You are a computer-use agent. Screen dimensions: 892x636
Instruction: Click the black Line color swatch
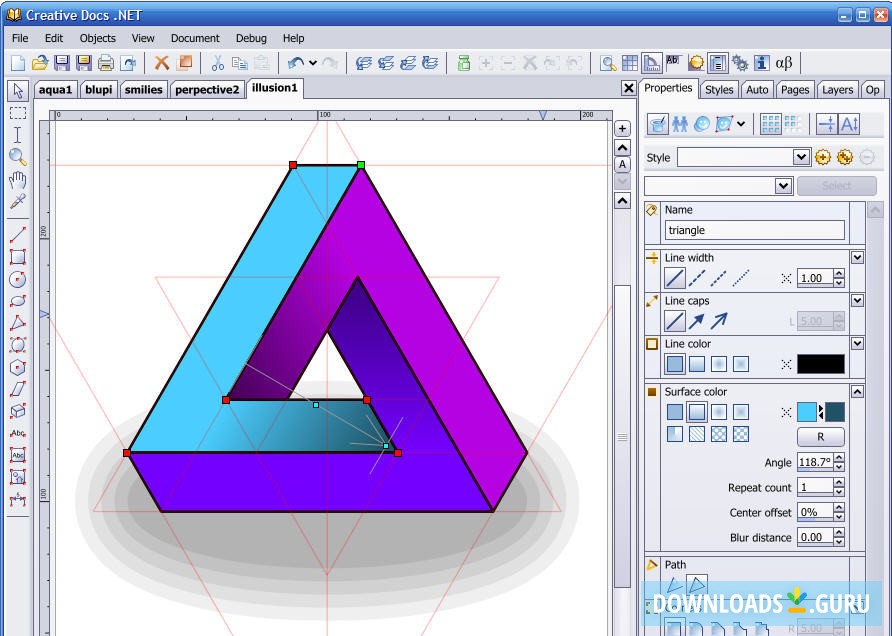click(x=820, y=364)
